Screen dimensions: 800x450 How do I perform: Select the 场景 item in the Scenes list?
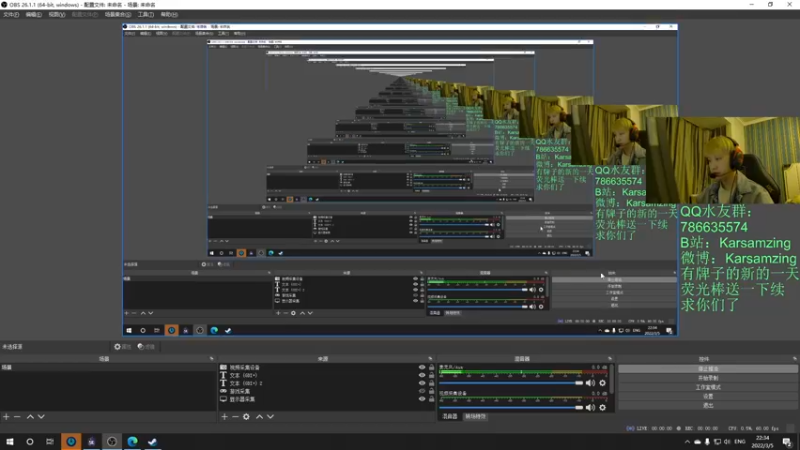tap(107, 367)
